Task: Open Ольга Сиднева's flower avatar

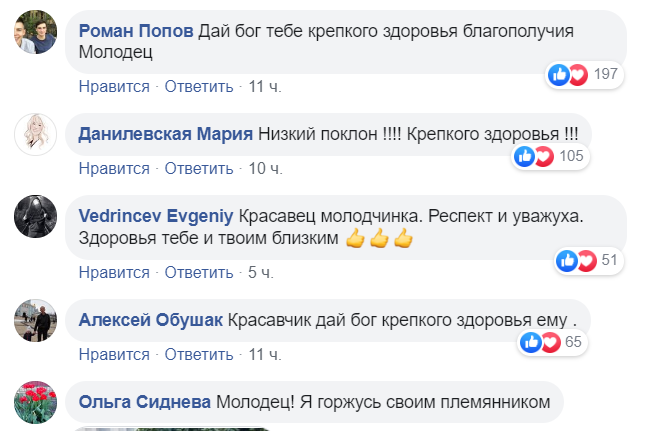Action: [34, 403]
